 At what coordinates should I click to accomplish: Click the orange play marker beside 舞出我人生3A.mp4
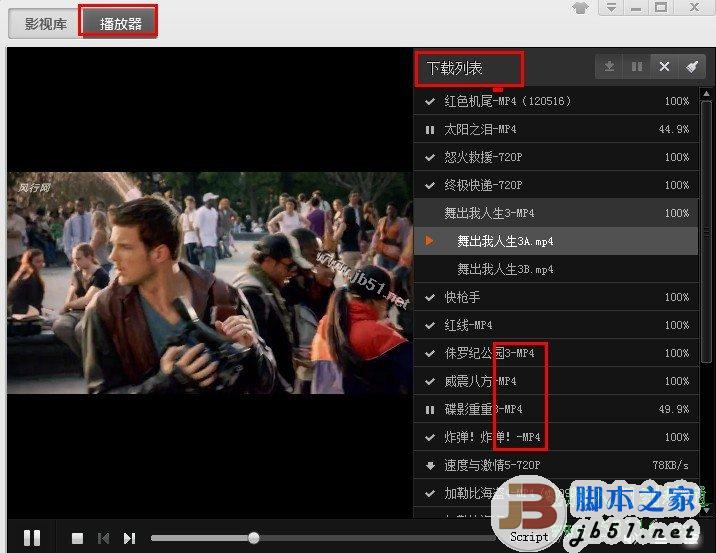(x=429, y=241)
